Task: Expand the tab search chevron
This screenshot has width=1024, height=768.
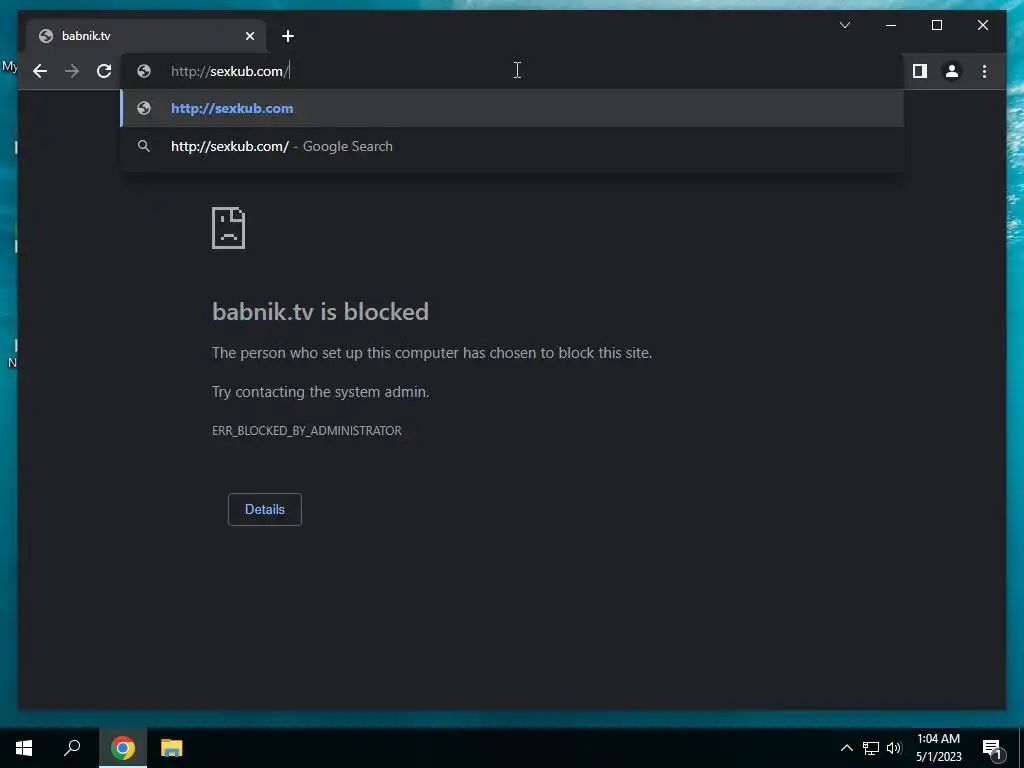Action: (844, 25)
